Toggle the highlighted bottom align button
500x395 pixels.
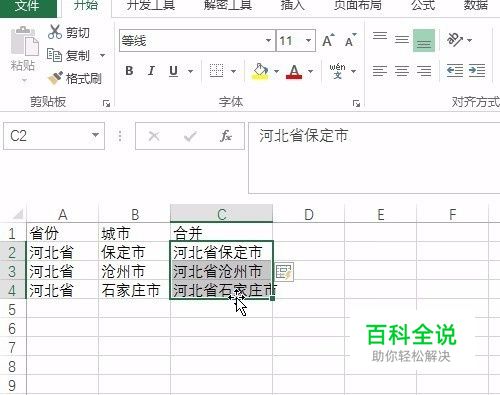click(x=424, y=41)
